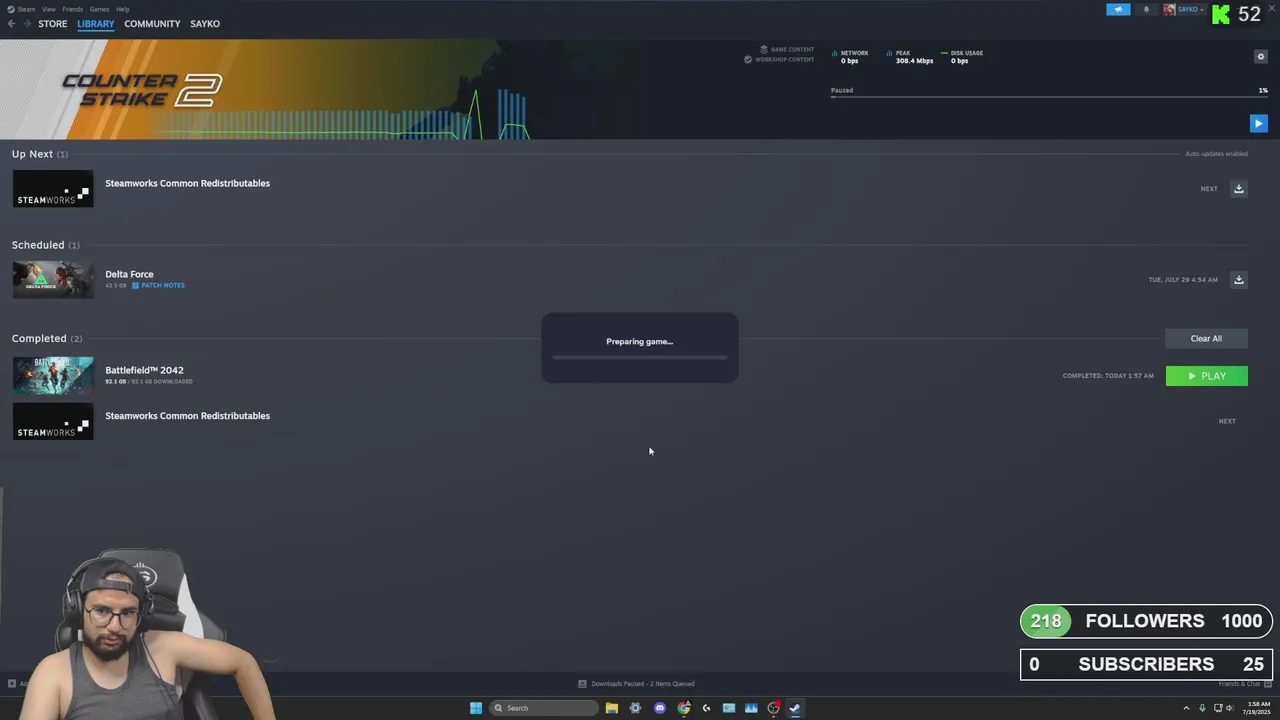
Task: Click 'Downloads Paused - 2 Items Queued' status
Action: [636, 684]
